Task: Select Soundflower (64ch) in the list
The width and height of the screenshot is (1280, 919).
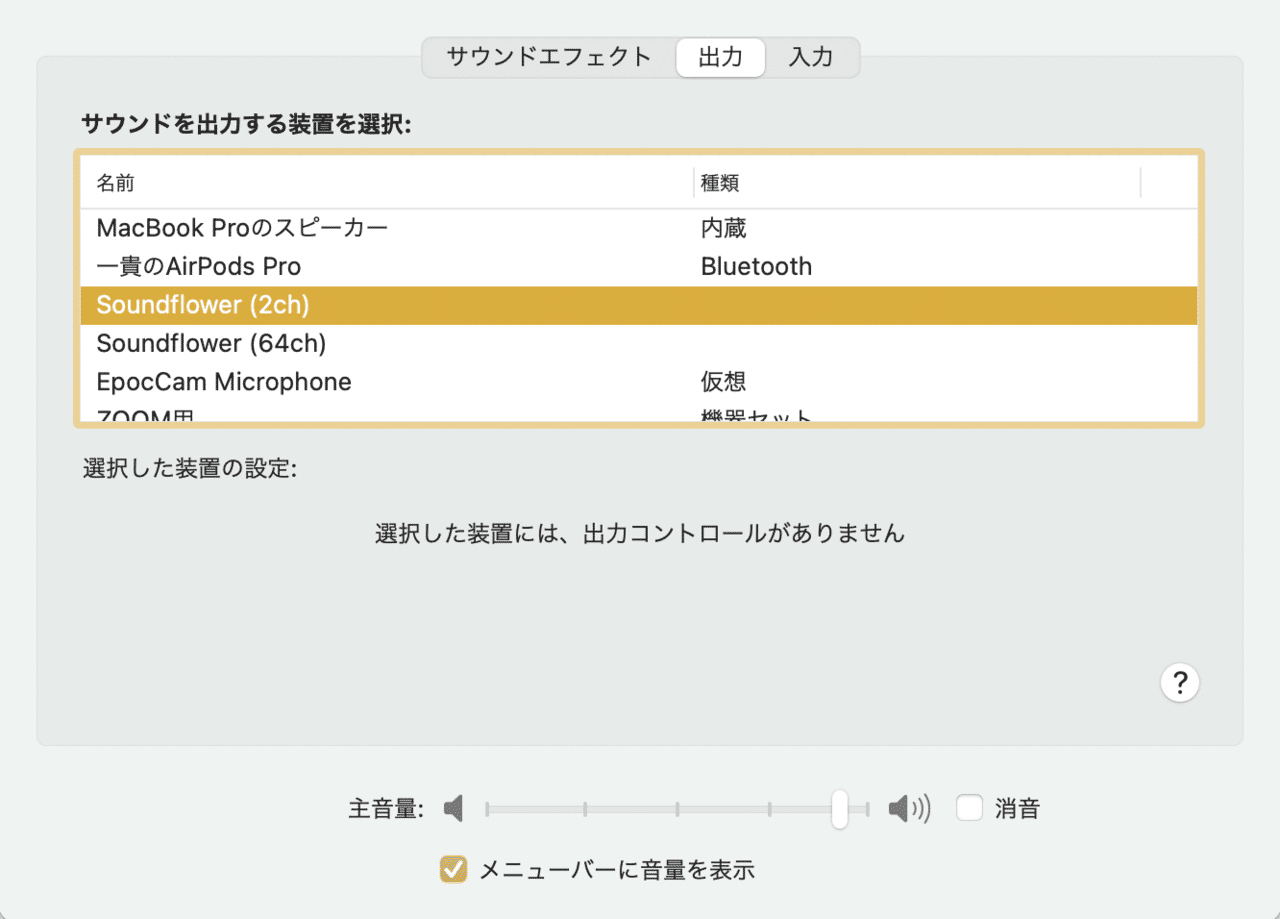Action: coord(211,343)
